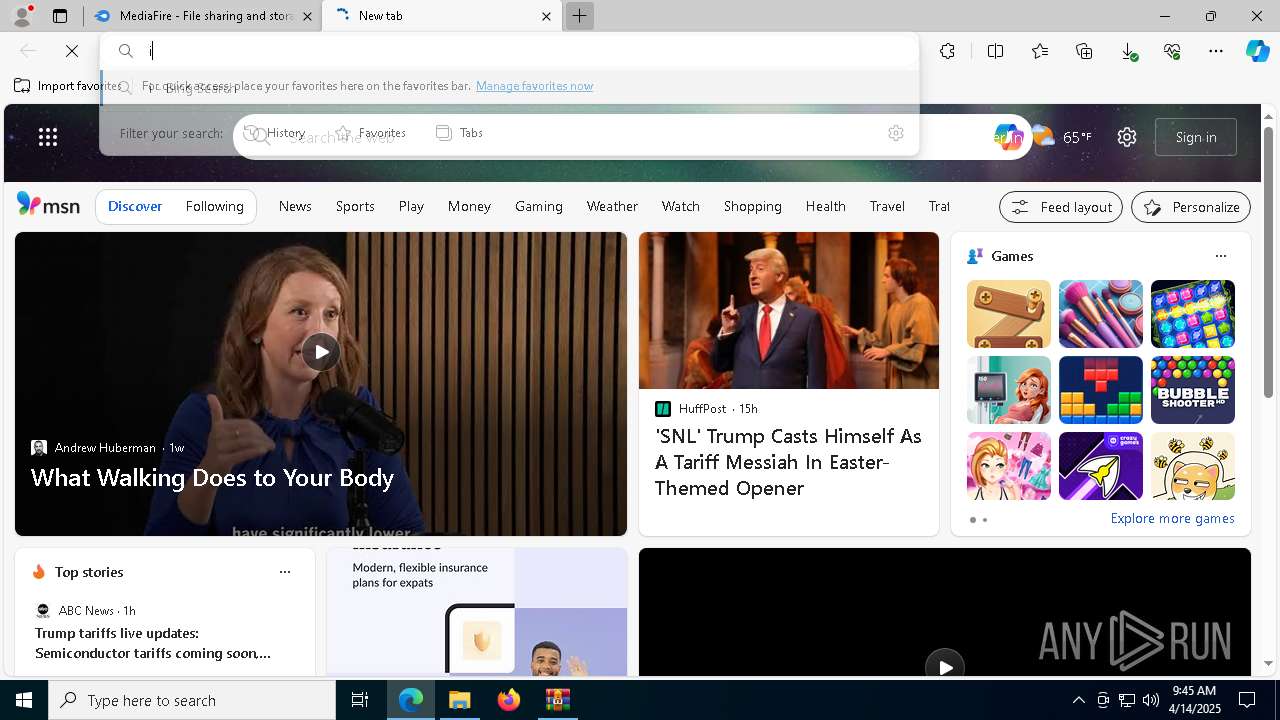Viewport: 1280px width, 720px height.
Task: Filter search by Favorites
Action: (x=371, y=133)
